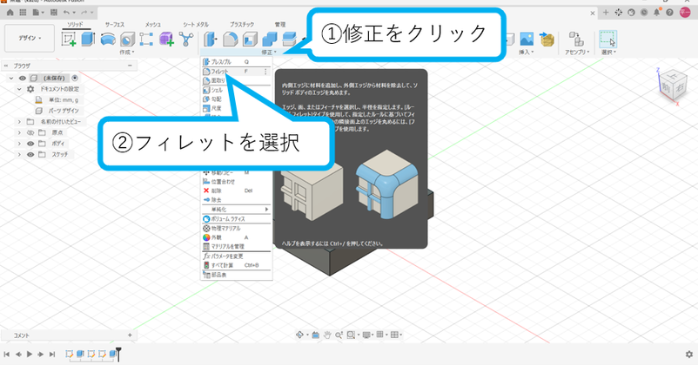Select the Extrude tool icon

[x=88, y=39]
